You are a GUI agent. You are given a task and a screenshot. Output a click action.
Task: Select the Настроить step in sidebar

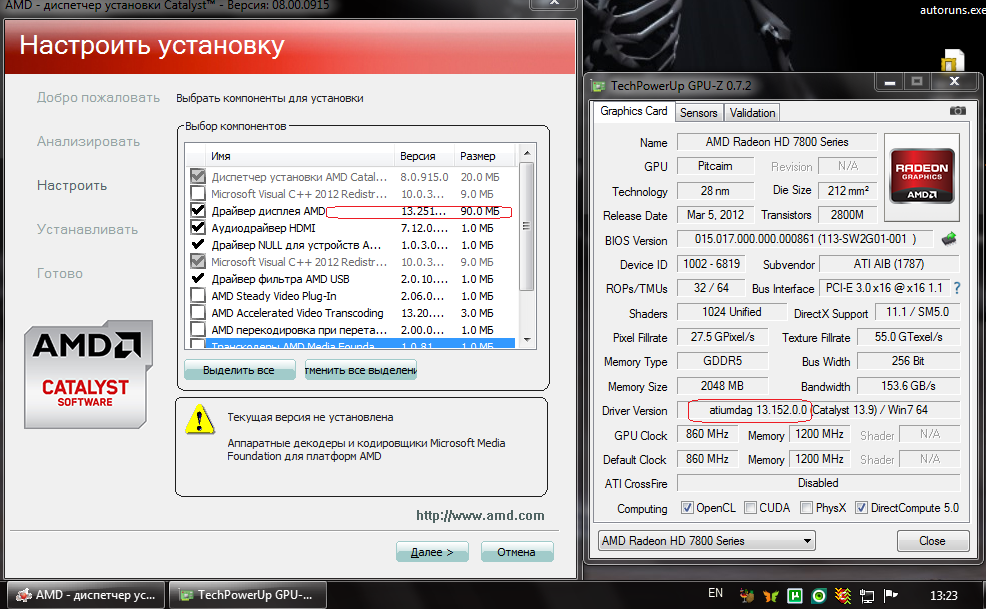click(72, 186)
